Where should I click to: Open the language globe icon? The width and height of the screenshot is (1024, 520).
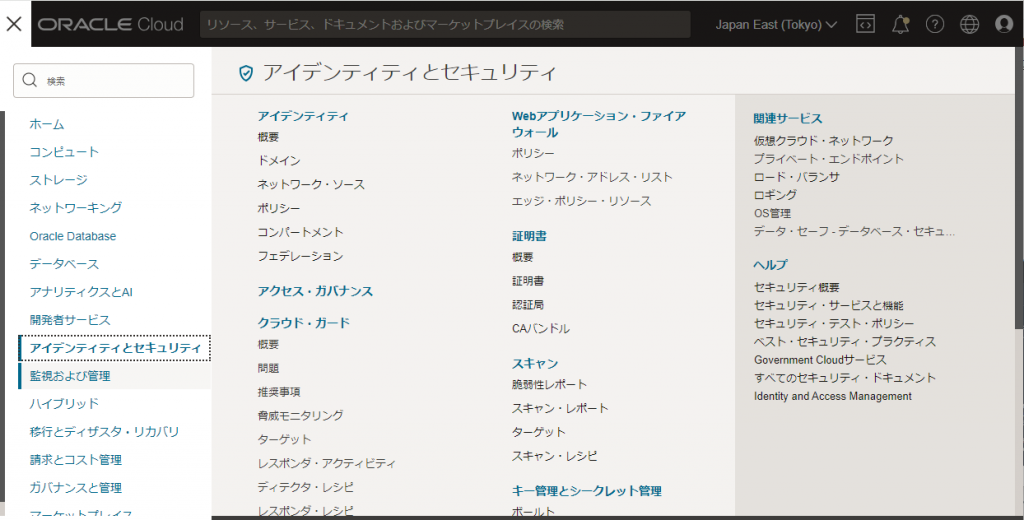tap(969, 24)
